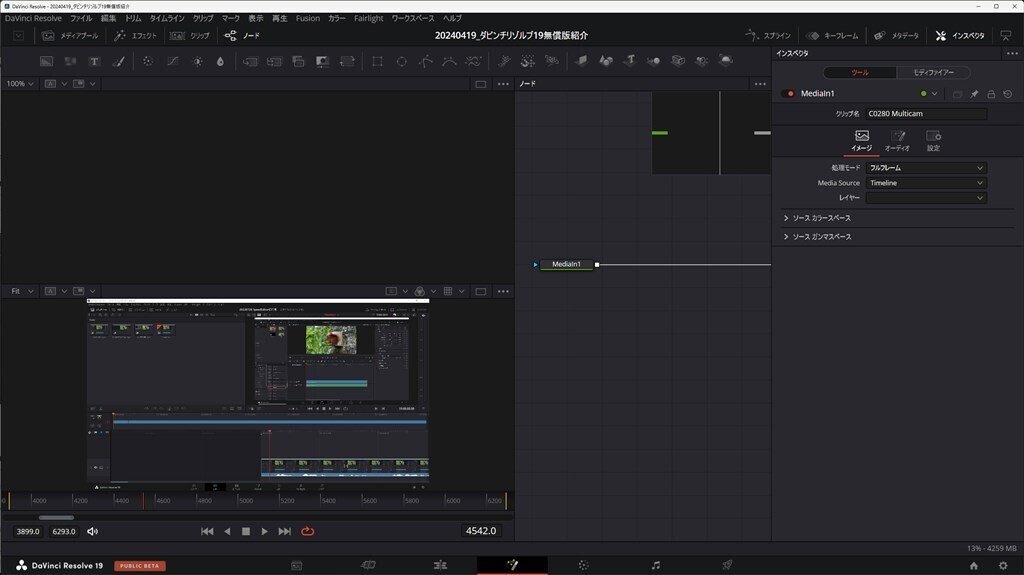Open the dropdown in the top-left toolbar corner
Screen dimensions: 1024x575
(18, 36)
